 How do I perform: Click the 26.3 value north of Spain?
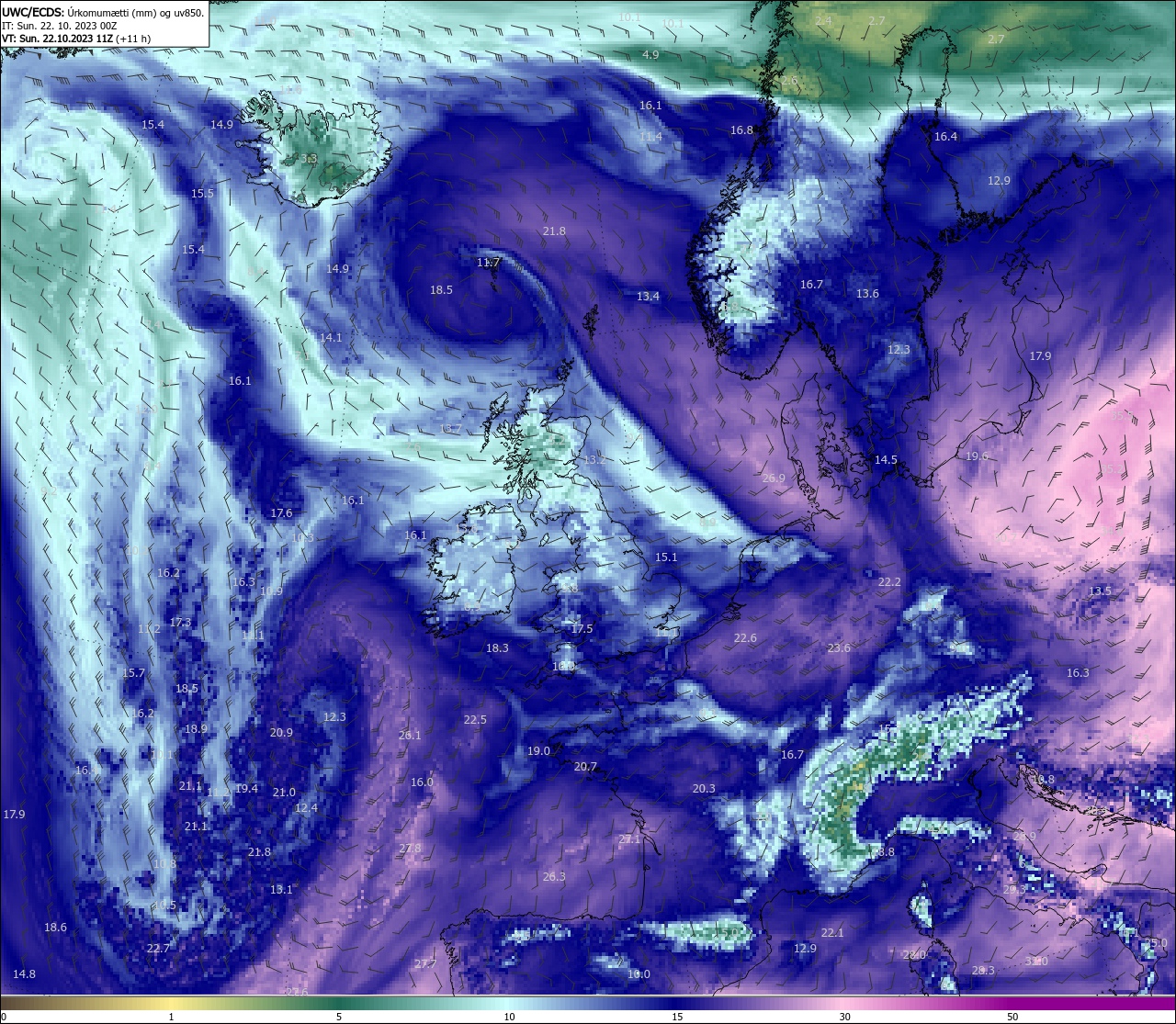tap(554, 877)
